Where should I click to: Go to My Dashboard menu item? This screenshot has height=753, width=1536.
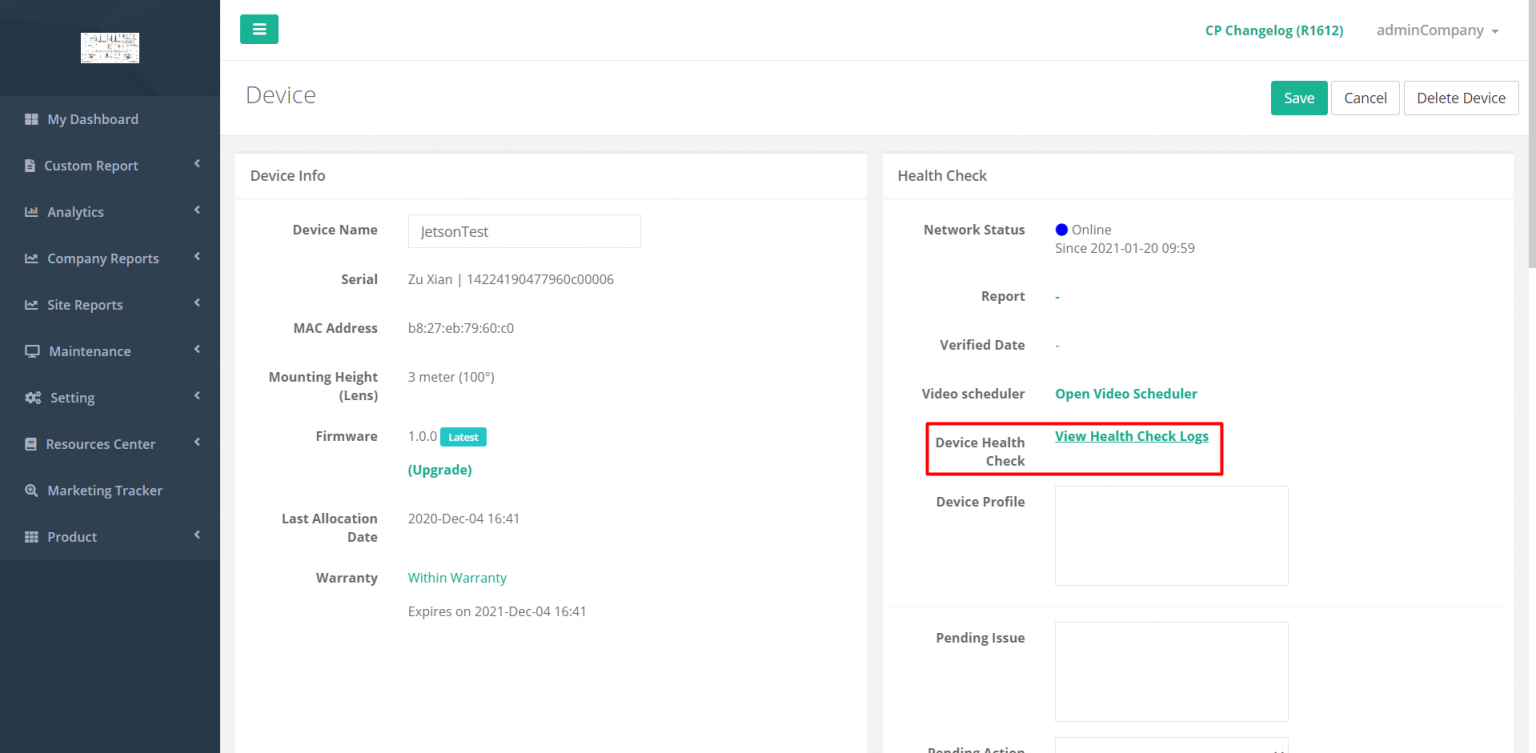point(93,119)
